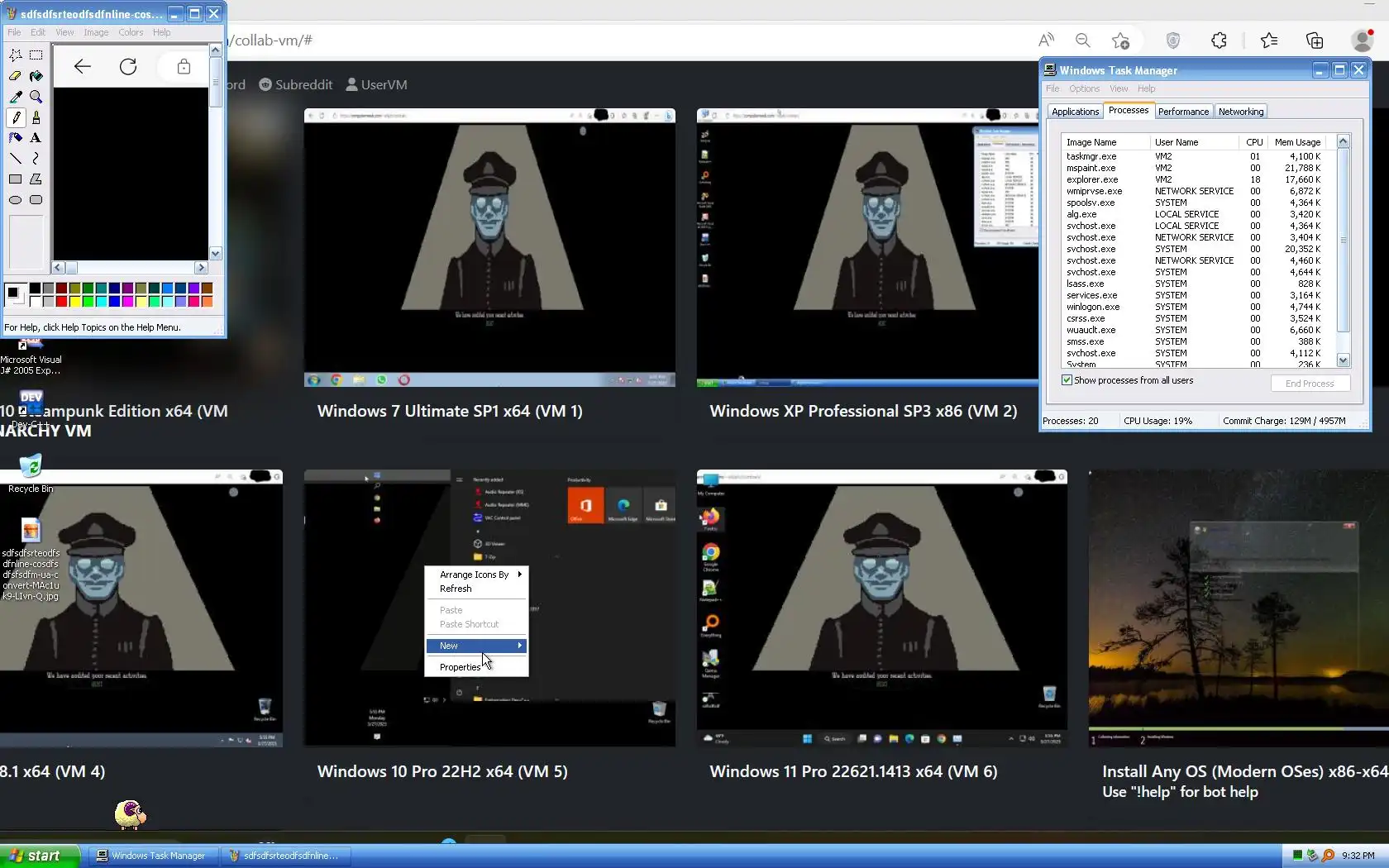The height and width of the screenshot is (868, 1389).
Task: Click the Start button
Action: 40,856
